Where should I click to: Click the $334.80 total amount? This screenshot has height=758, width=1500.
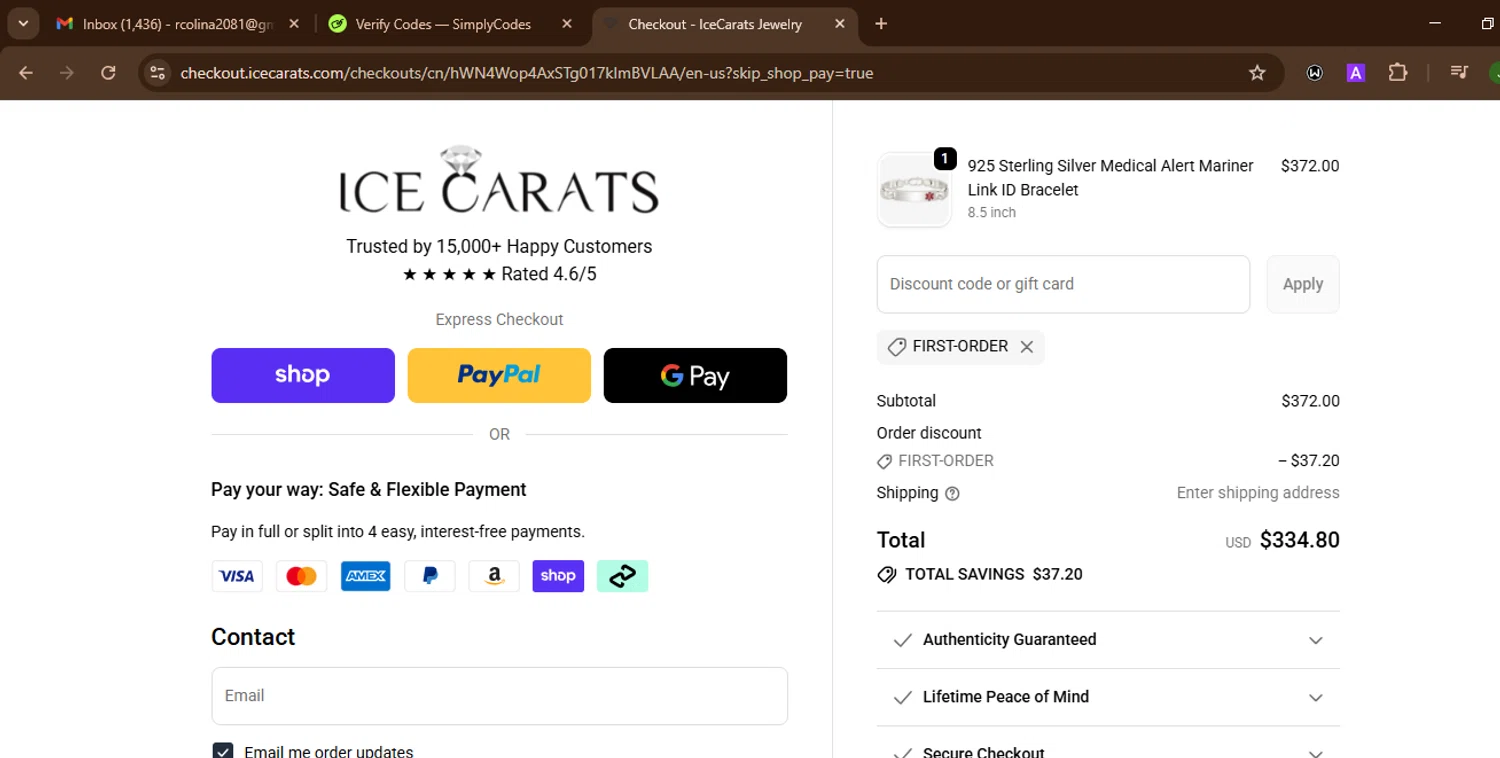pyautogui.click(x=1299, y=540)
